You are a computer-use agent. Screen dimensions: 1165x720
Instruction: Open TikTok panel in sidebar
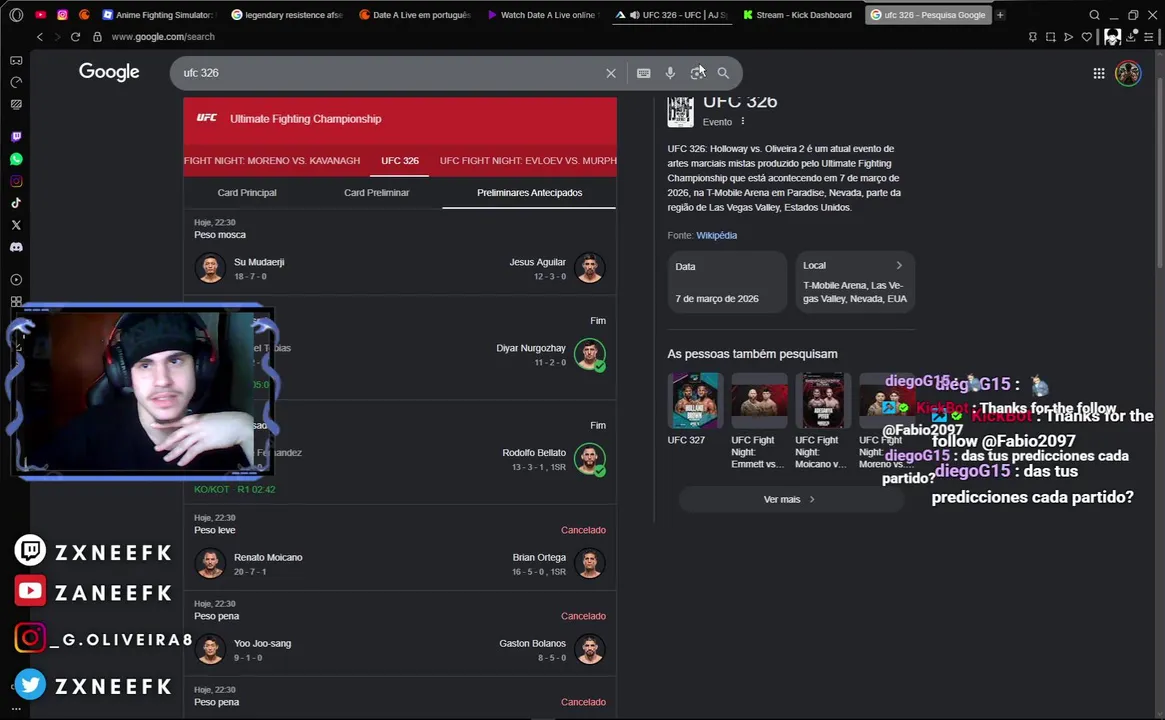(16, 203)
